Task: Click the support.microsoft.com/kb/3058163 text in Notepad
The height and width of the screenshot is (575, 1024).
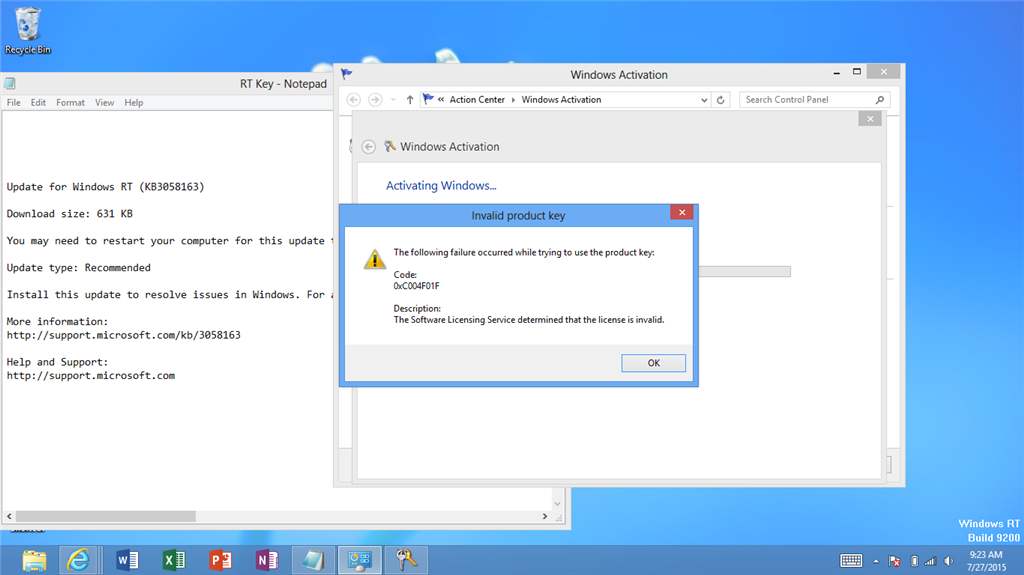Action: coord(123,335)
